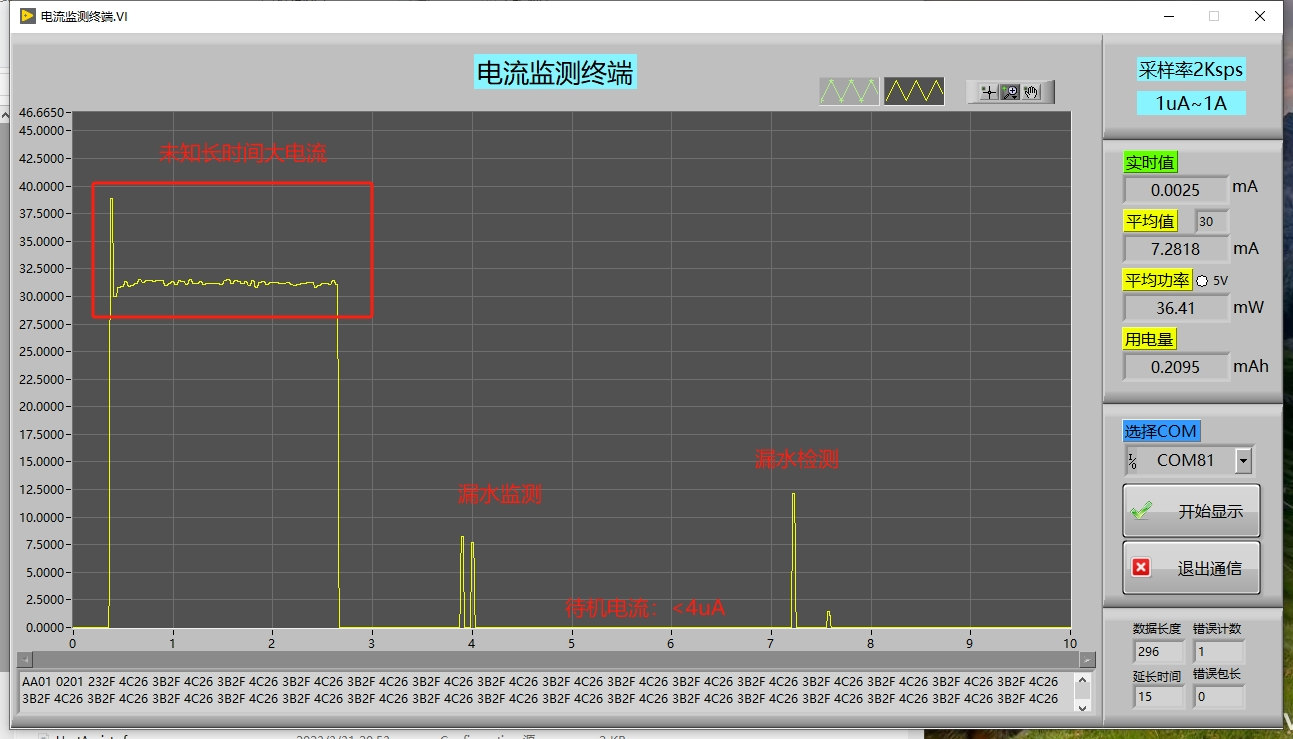Click the 平均功率 field showing 36.41

tap(1176, 308)
